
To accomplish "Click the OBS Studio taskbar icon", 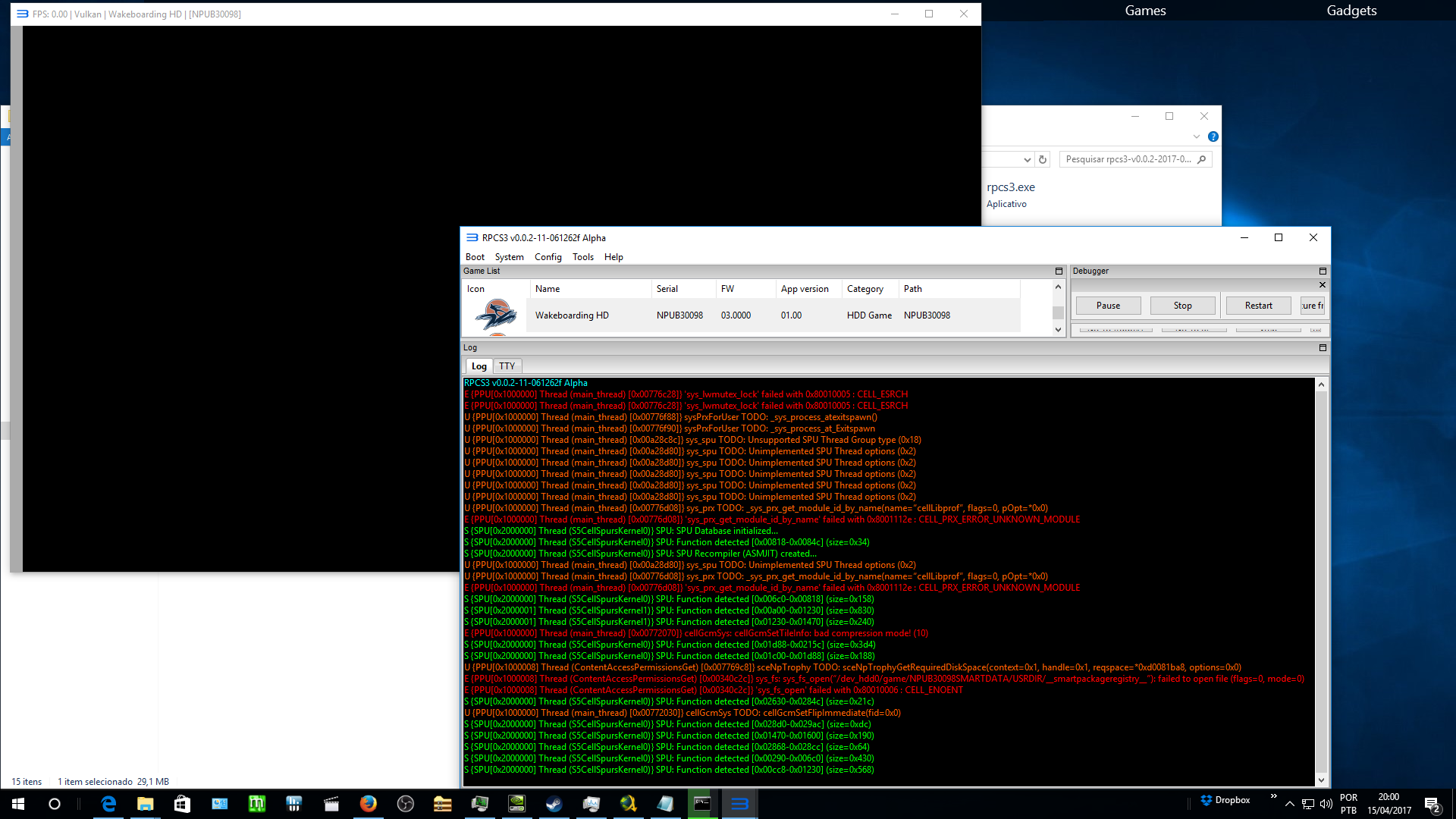I will pyautogui.click(x=406, y=804).
